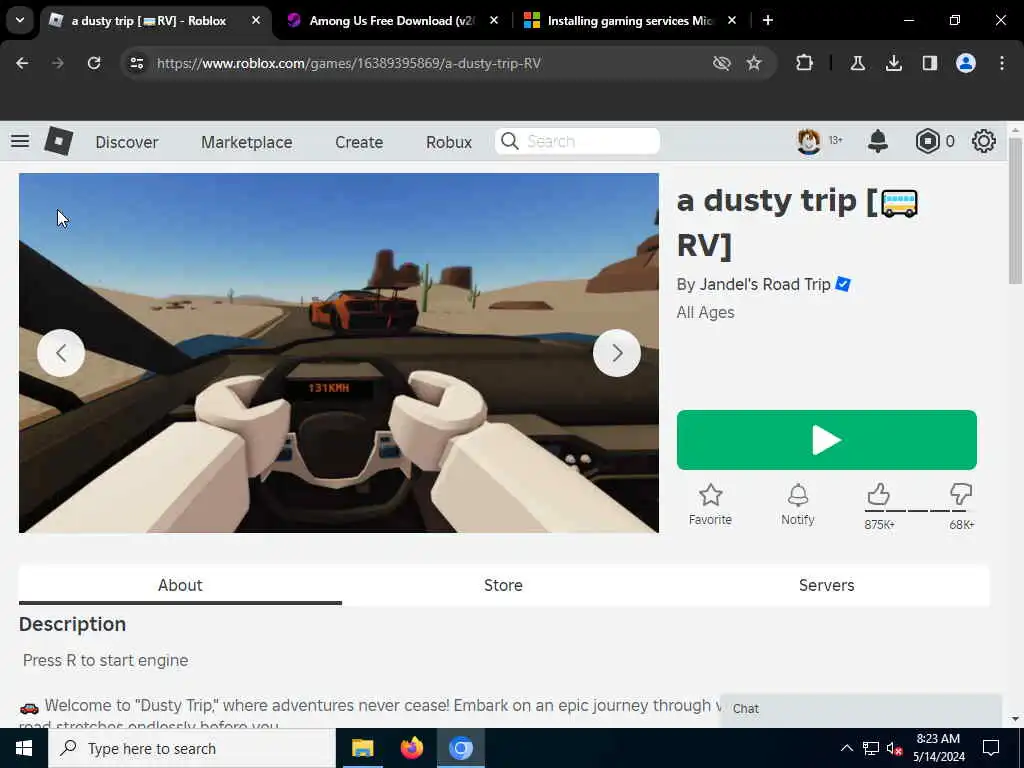Screen dimensions: 1024x768
Task: Open the notifications bell in Roblox header
Action: (878, 141)
